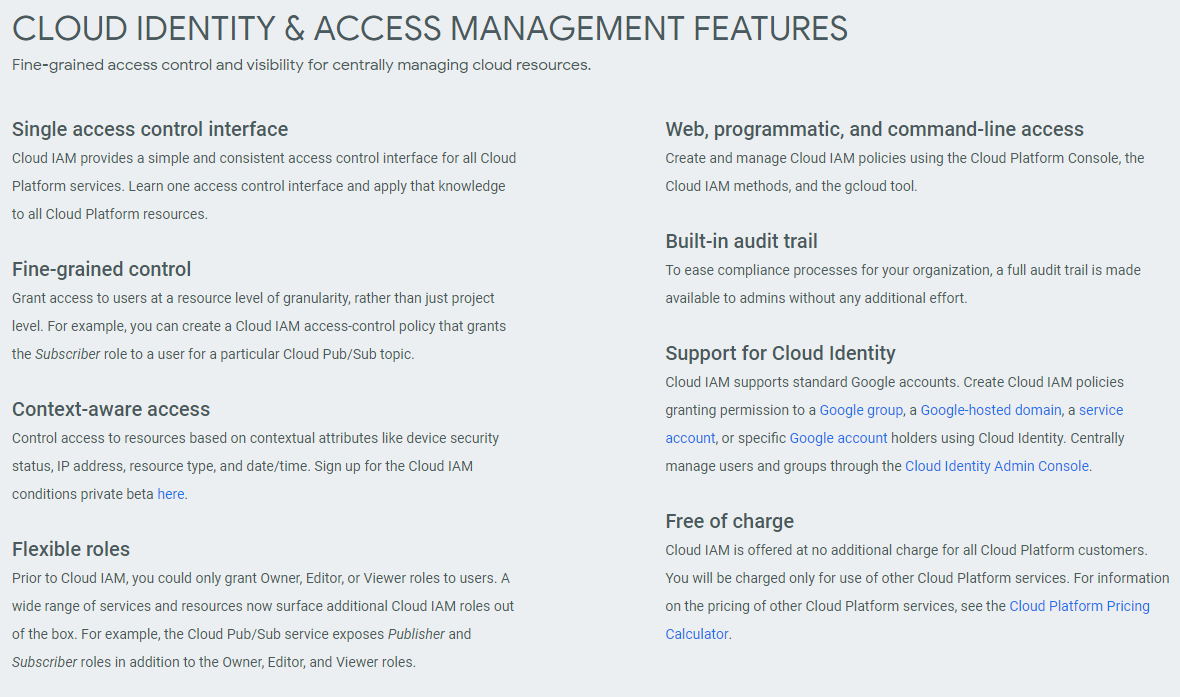Screen dimensions: 1180x697
Task: Click the 'Free of charge' heading
Action: [x=729, y=521]
